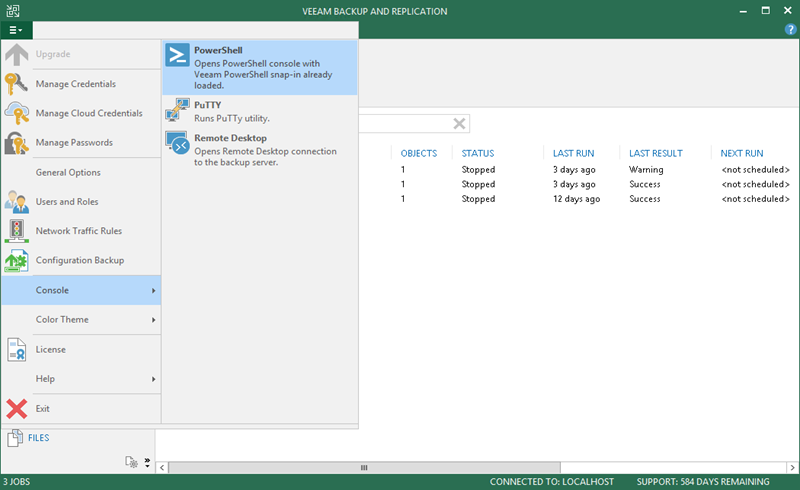Sort by the STATUS column header
The width and height of the screenshot is (800, 490).
[x=478, y=153]
